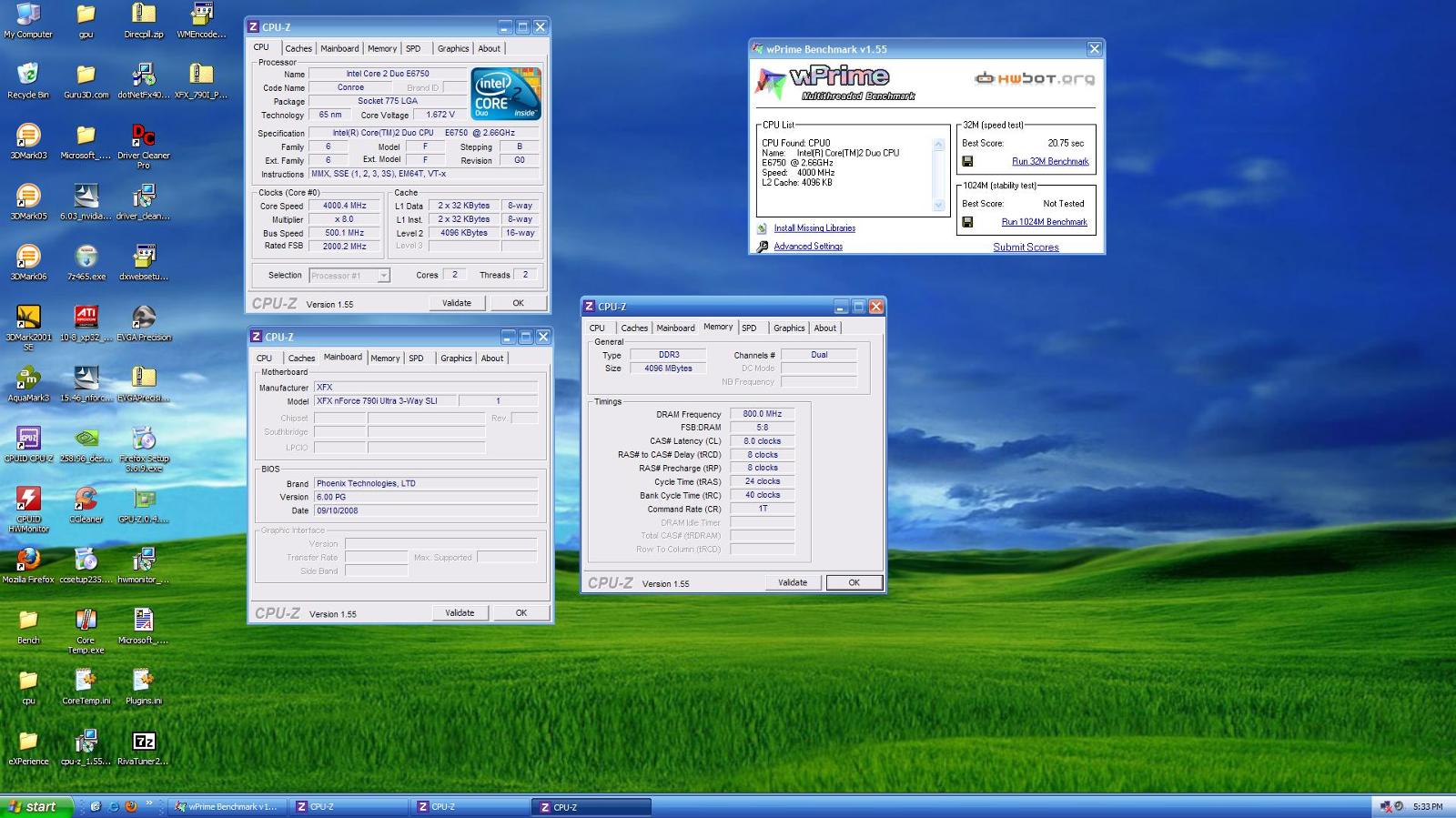Image resolution: width=1456 pixels, height=818 pixels.
Task: Select the Firefox Setup 3.6.9.exe icon
Action: click(144, 449)
